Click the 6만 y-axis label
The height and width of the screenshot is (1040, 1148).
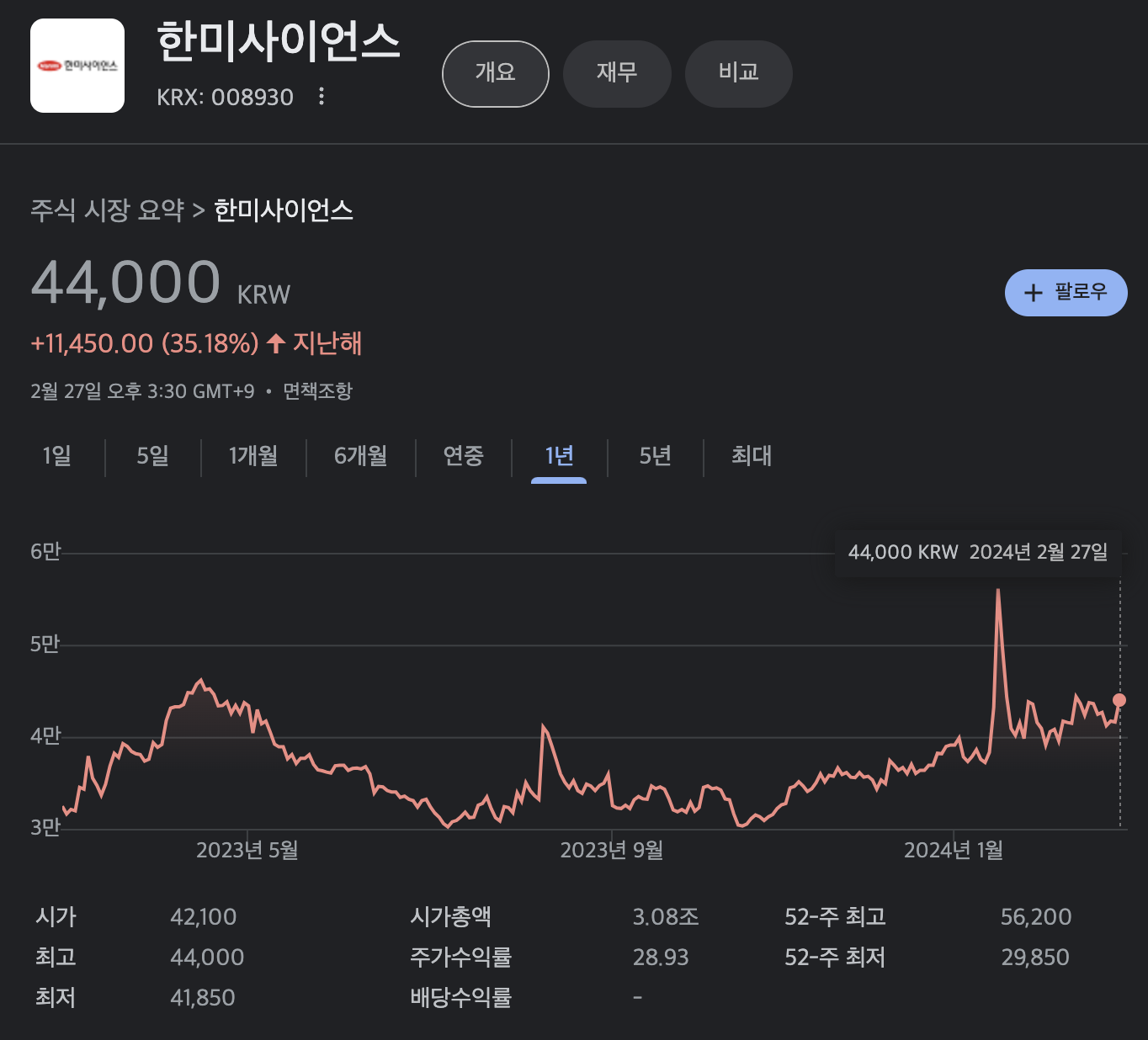(x=45, y=552)
